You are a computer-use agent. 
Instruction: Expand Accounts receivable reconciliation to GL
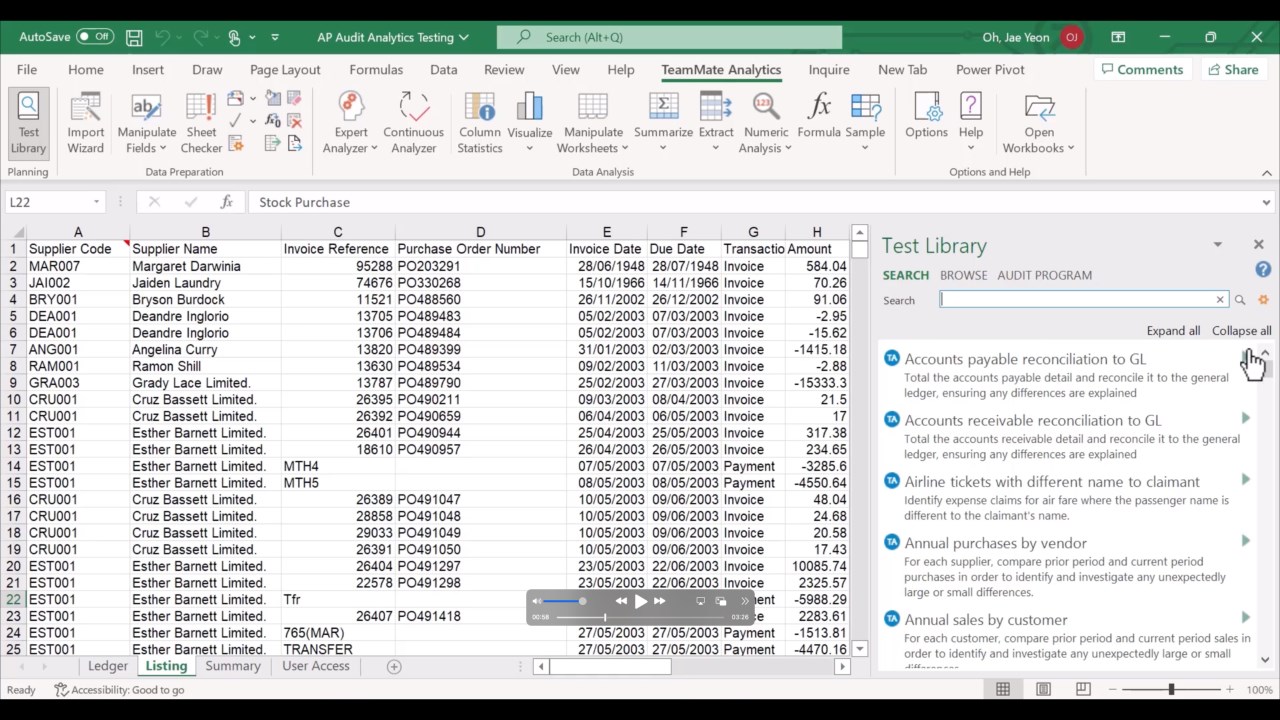click(1246, 418)
